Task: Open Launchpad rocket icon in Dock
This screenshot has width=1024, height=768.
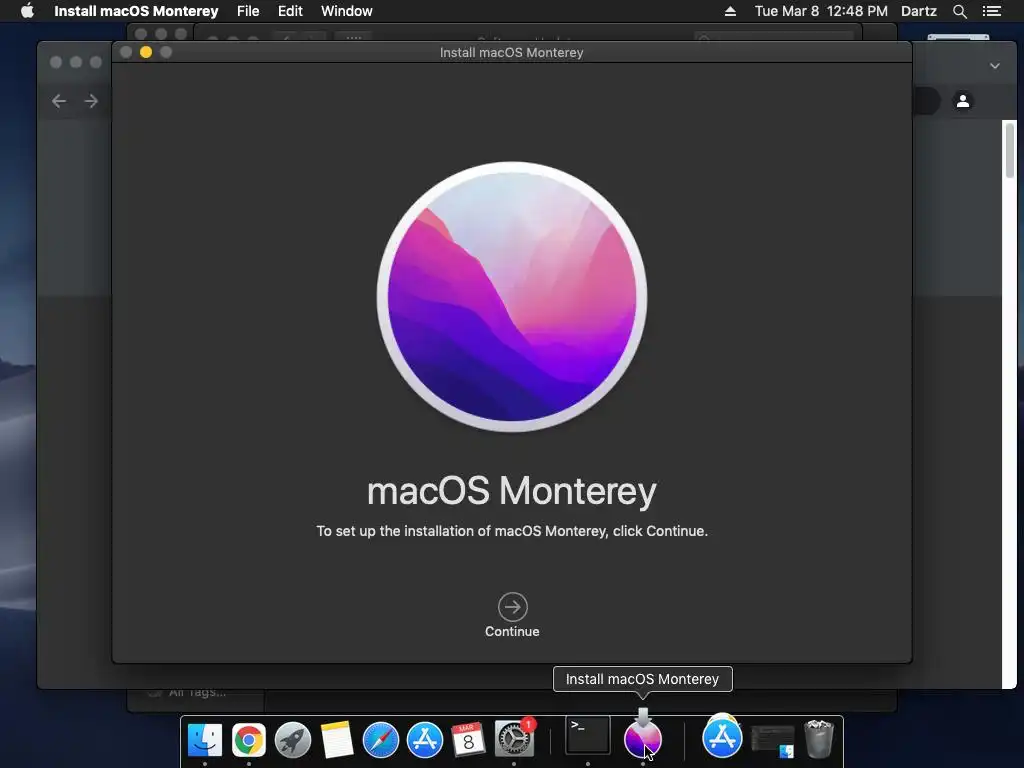Action: pos(293,739)
